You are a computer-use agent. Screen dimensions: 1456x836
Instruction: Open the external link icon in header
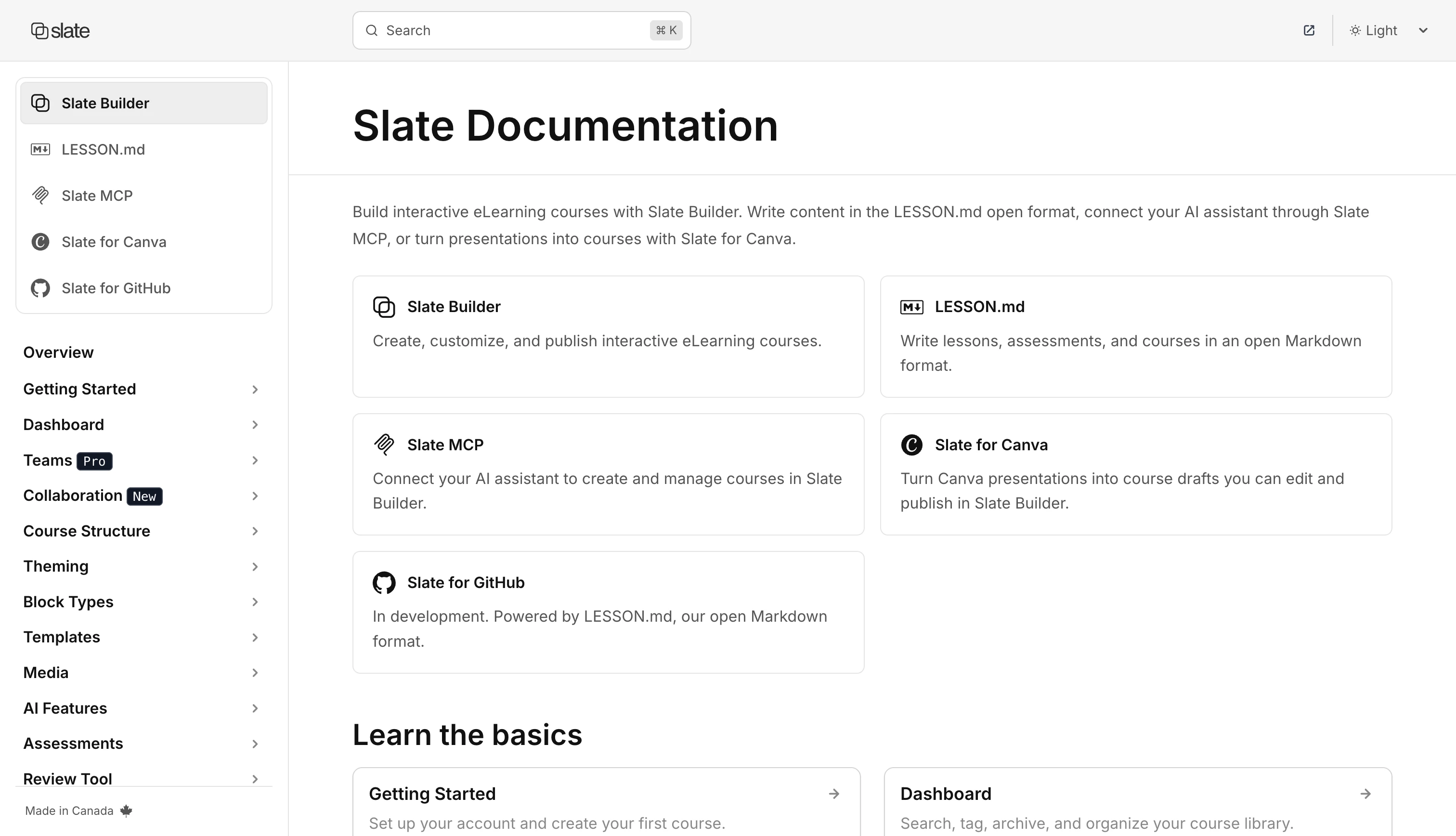[1309, 30]
